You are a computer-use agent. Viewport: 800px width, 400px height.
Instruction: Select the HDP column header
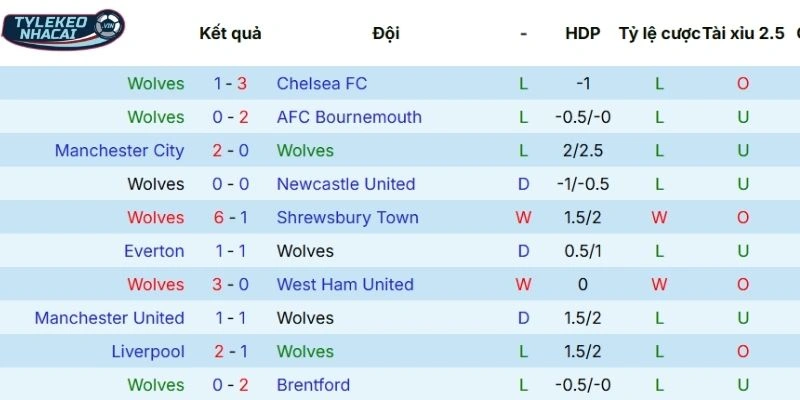tap(582, 33)
